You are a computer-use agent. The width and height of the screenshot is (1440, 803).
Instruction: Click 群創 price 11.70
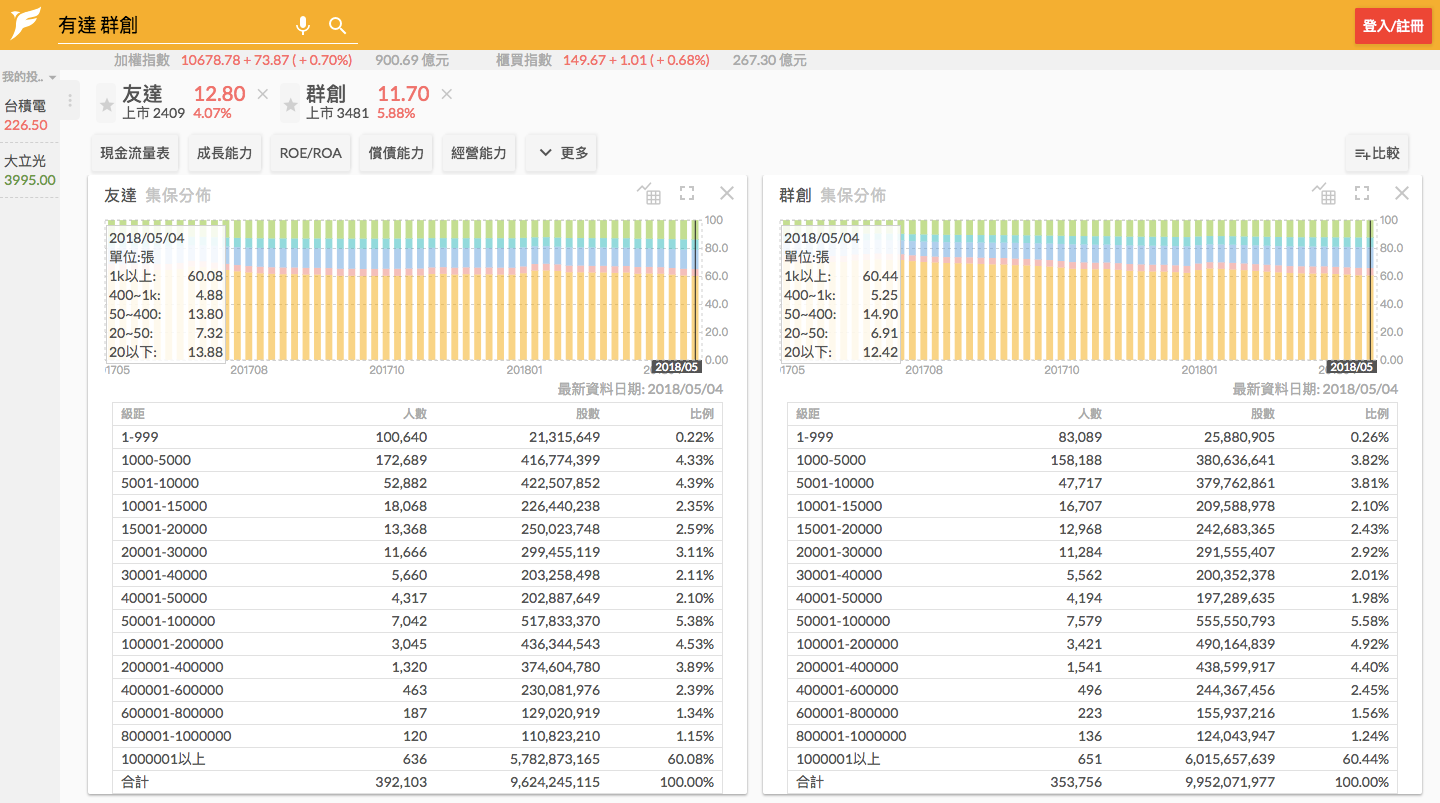pyautogui.click(x=403, y=94)
